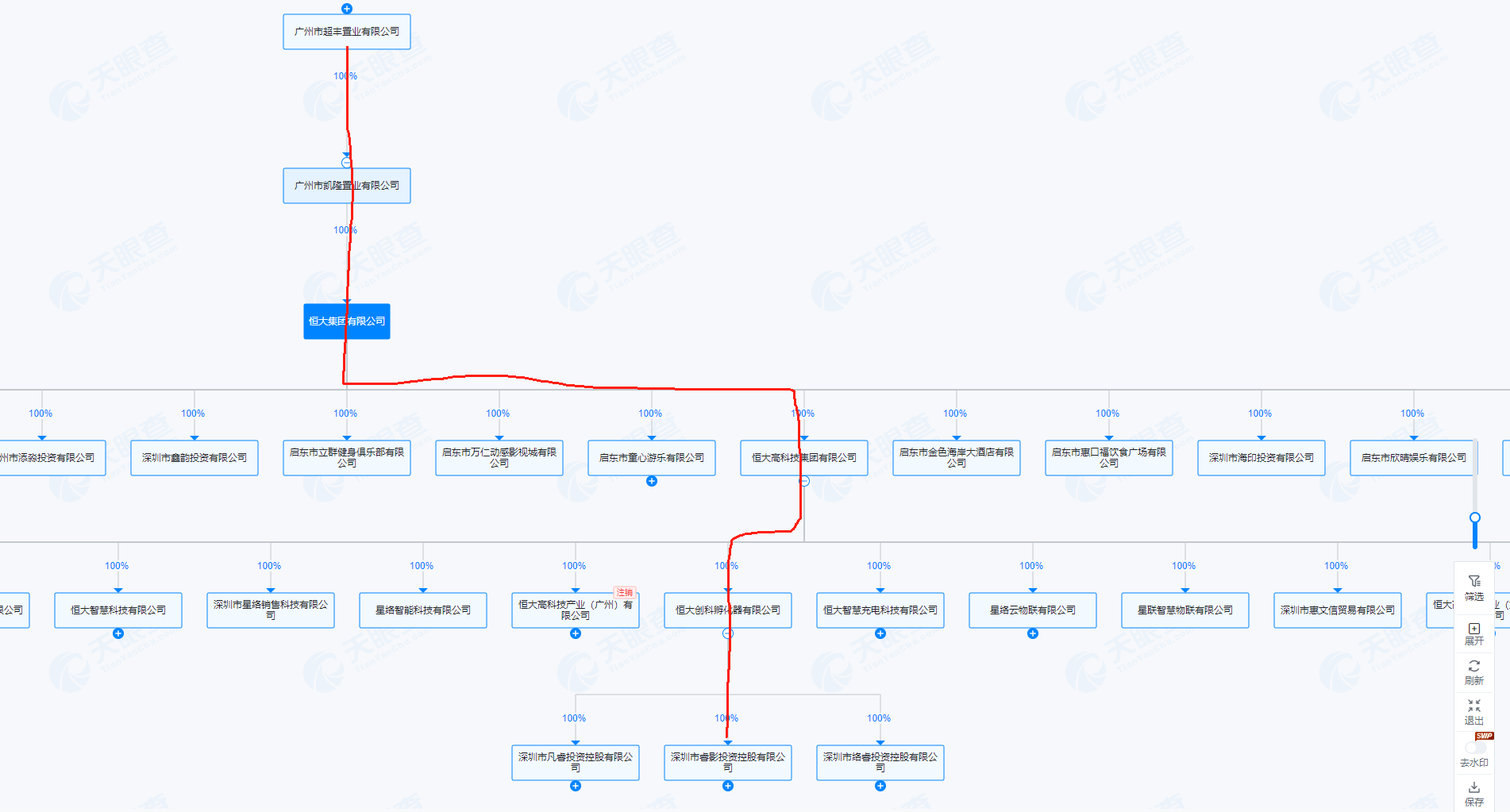Open 恒大智慧充电科技有限公司 node
The image size is (1510, 812).
tap(880, 610)
